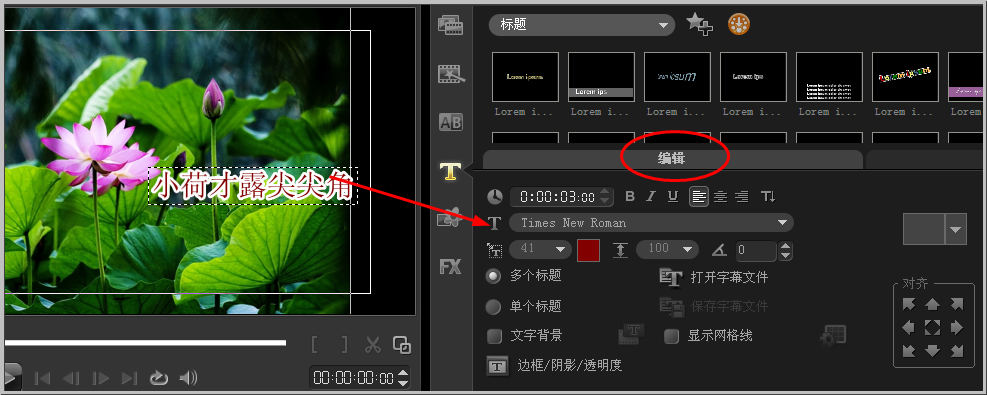Click the rotation angle input field

pos(757,250)
